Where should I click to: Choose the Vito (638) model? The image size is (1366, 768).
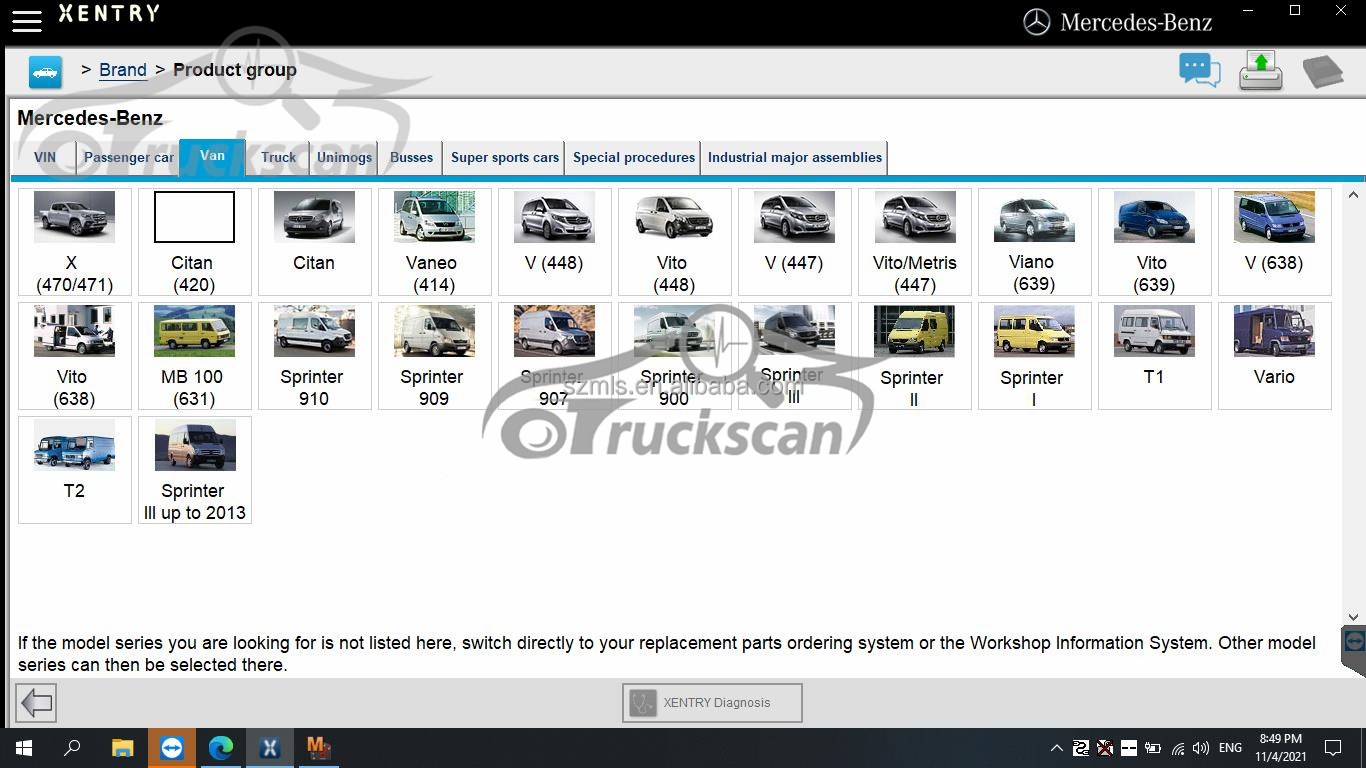75,356
